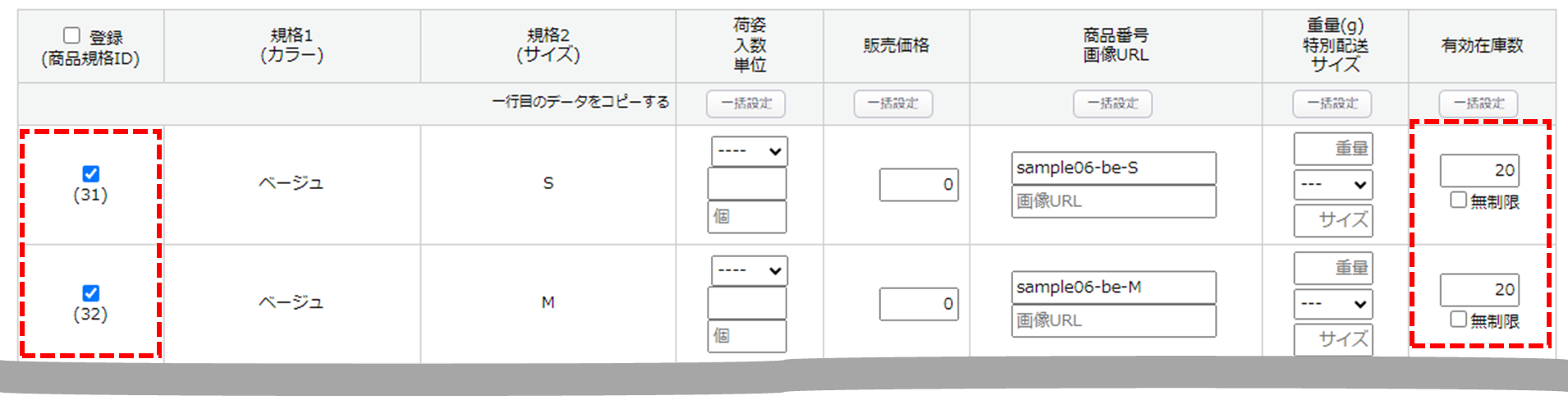Select the 販売価格 field in the S row
1568x396 pixels.
918,185
